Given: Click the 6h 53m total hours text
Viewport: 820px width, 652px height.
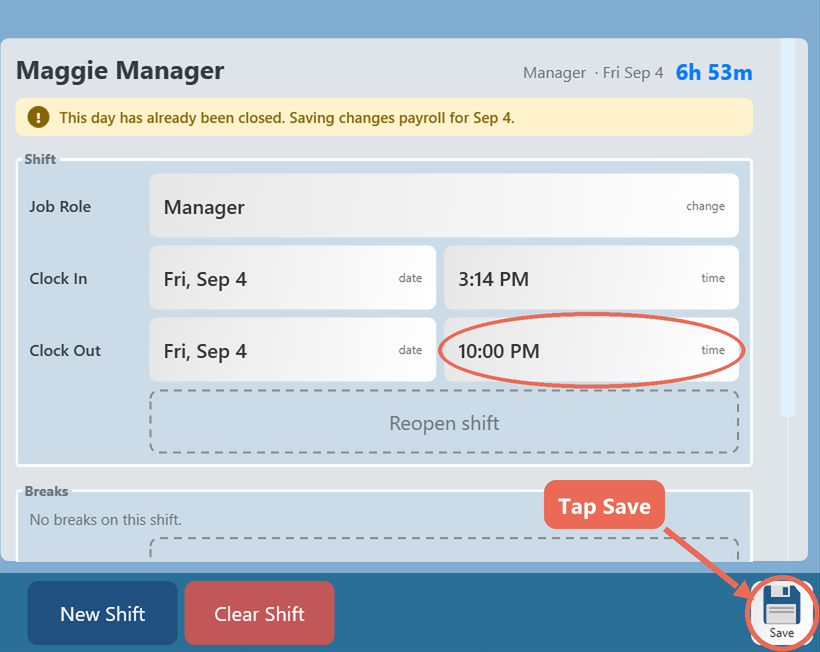Looking at the screenshot, I should click(714, 72).
